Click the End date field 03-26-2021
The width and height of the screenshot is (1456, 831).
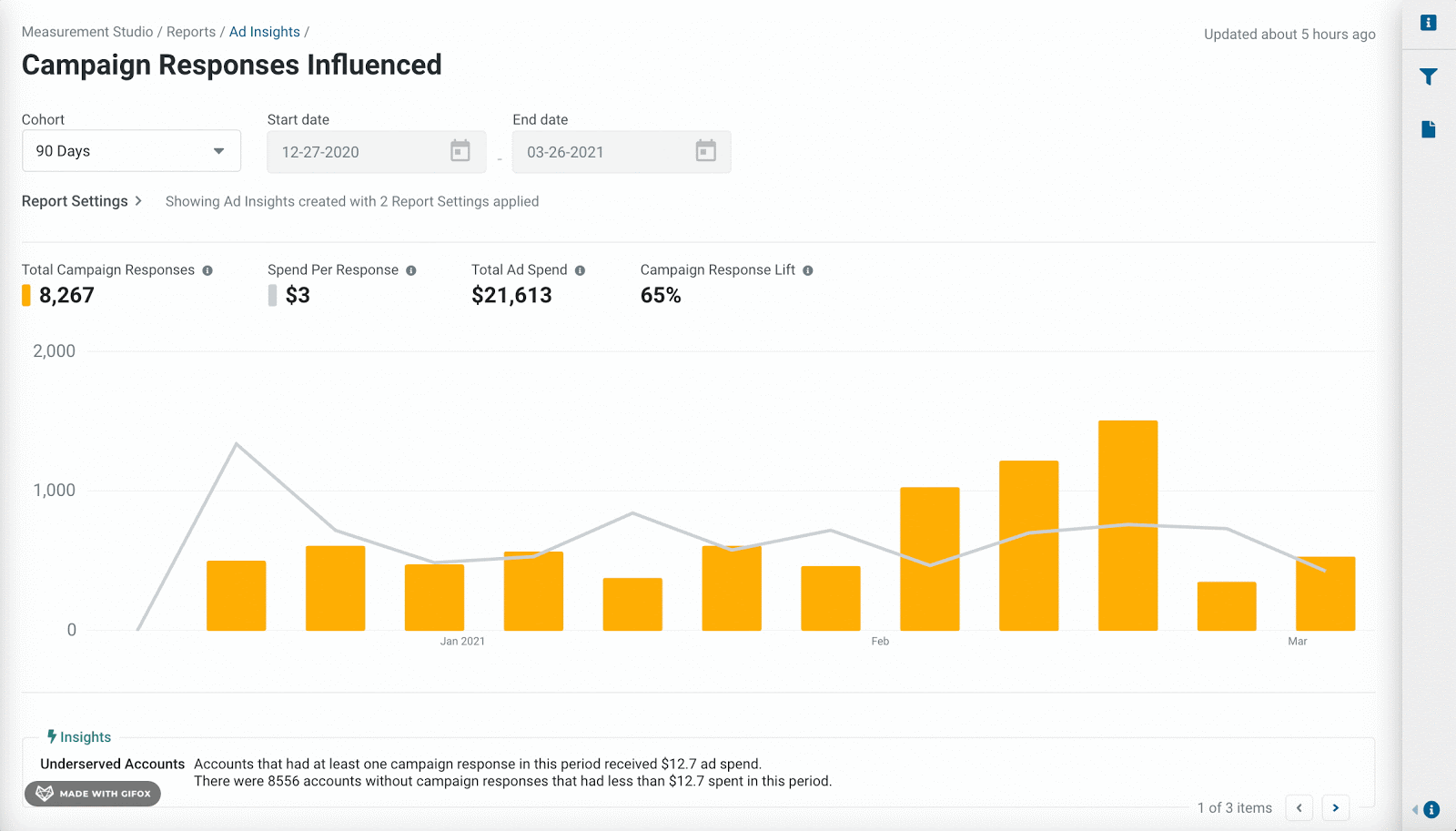[622, 152]
